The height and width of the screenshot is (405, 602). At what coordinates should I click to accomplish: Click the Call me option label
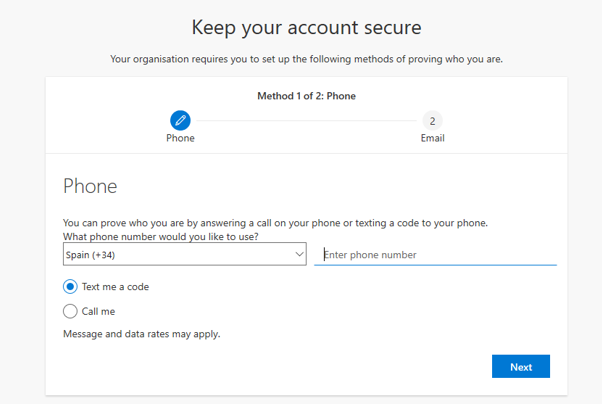click(x=98, y=311)
